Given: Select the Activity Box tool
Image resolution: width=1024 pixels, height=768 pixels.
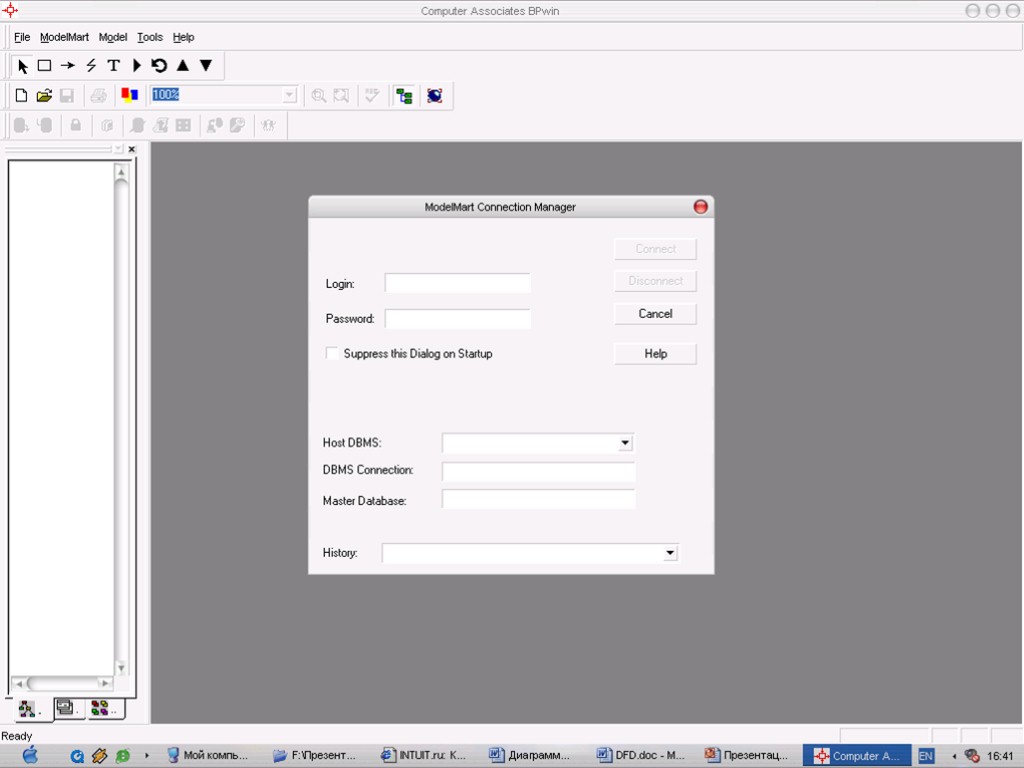Looking at the screenshot, I should [x=44, y=65].
